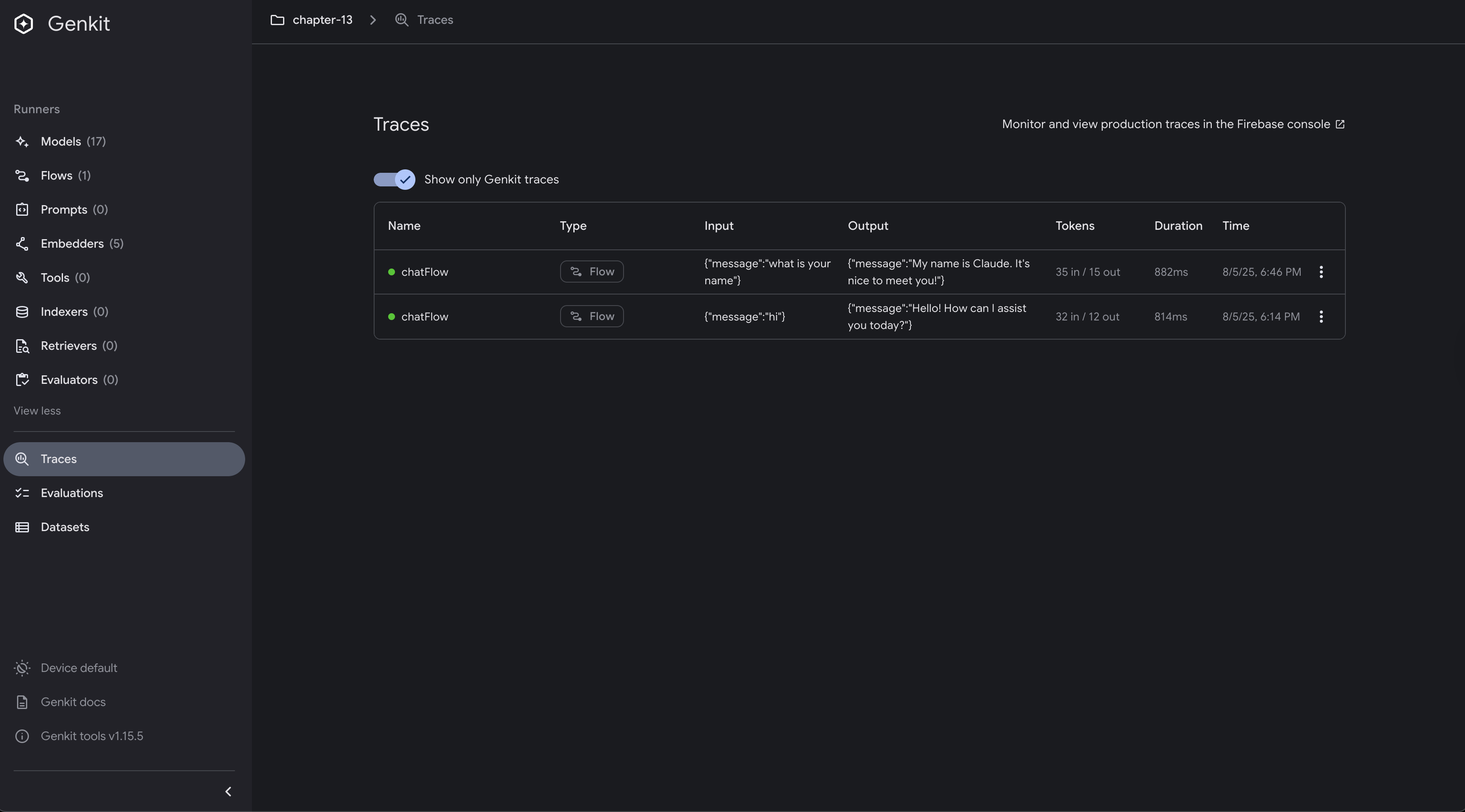Click the input cell "what is your name"

pos(767,272)
